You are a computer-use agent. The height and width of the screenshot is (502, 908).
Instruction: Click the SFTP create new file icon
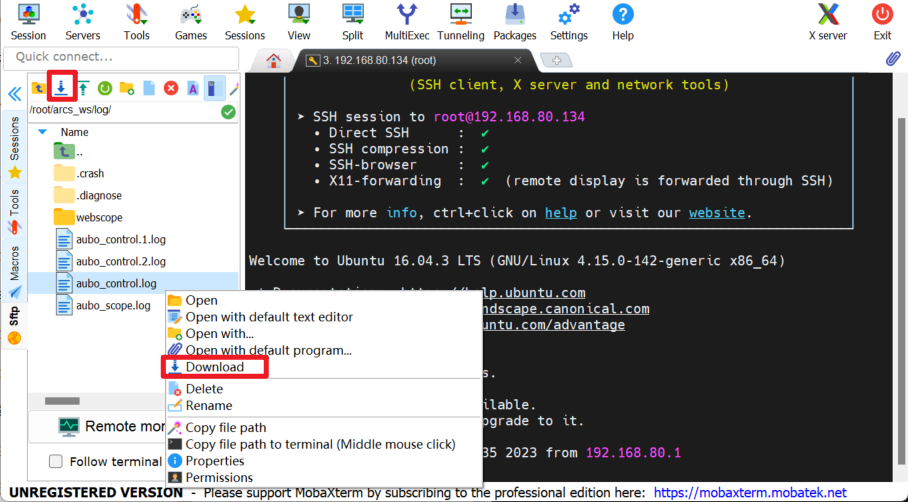pyautogui.click(x=149, y=88)
